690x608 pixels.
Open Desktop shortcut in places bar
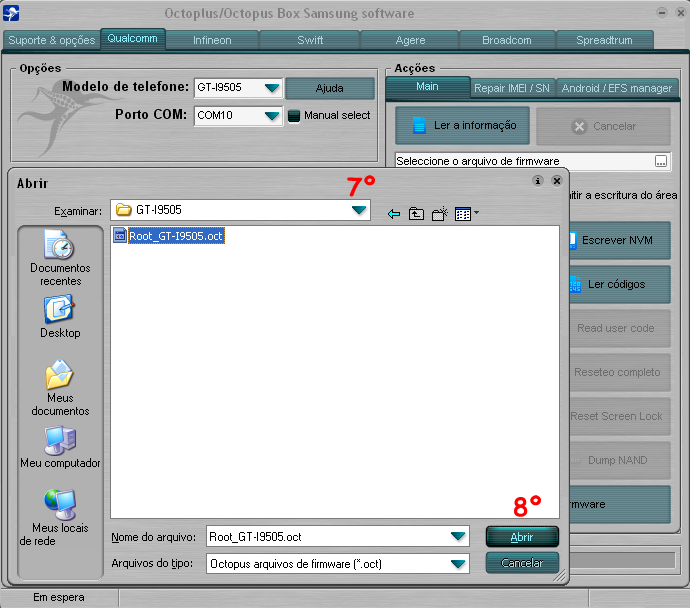[x=60, y=317]
